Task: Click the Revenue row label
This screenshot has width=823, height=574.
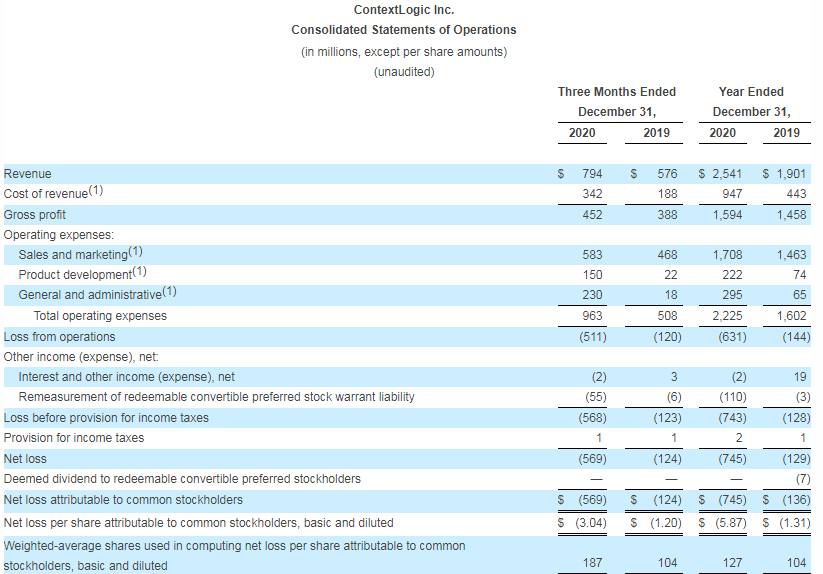Action: pos(27,174)
